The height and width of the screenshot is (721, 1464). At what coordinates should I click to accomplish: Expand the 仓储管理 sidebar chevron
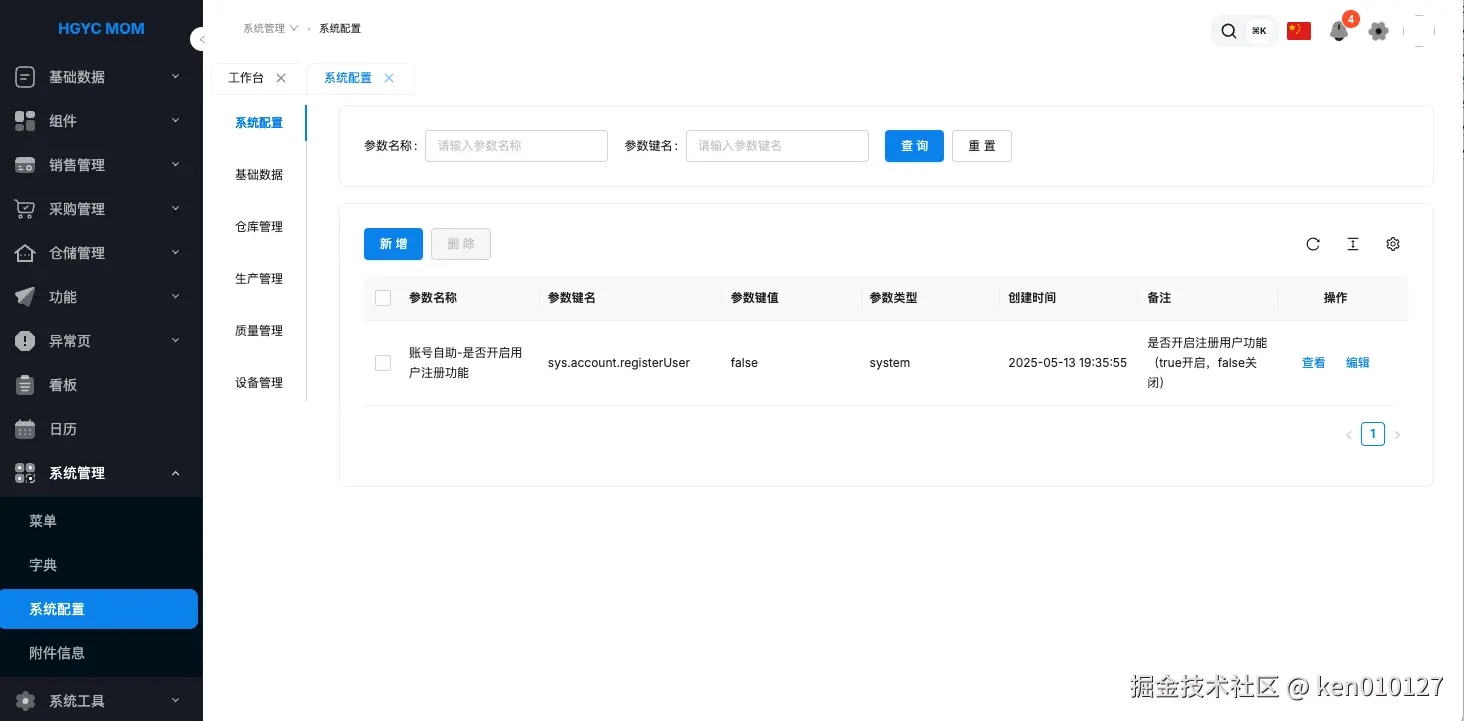[x=175, y=252]
